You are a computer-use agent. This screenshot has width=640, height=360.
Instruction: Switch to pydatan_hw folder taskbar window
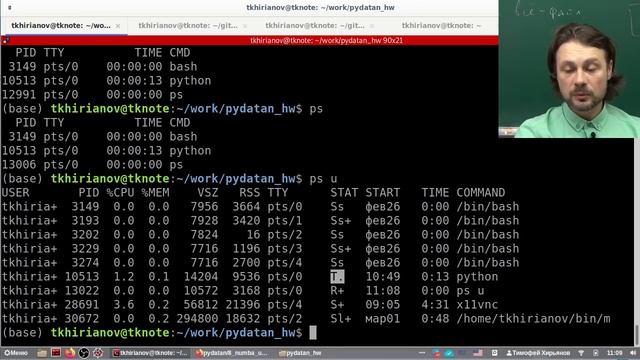coord(300,353)
